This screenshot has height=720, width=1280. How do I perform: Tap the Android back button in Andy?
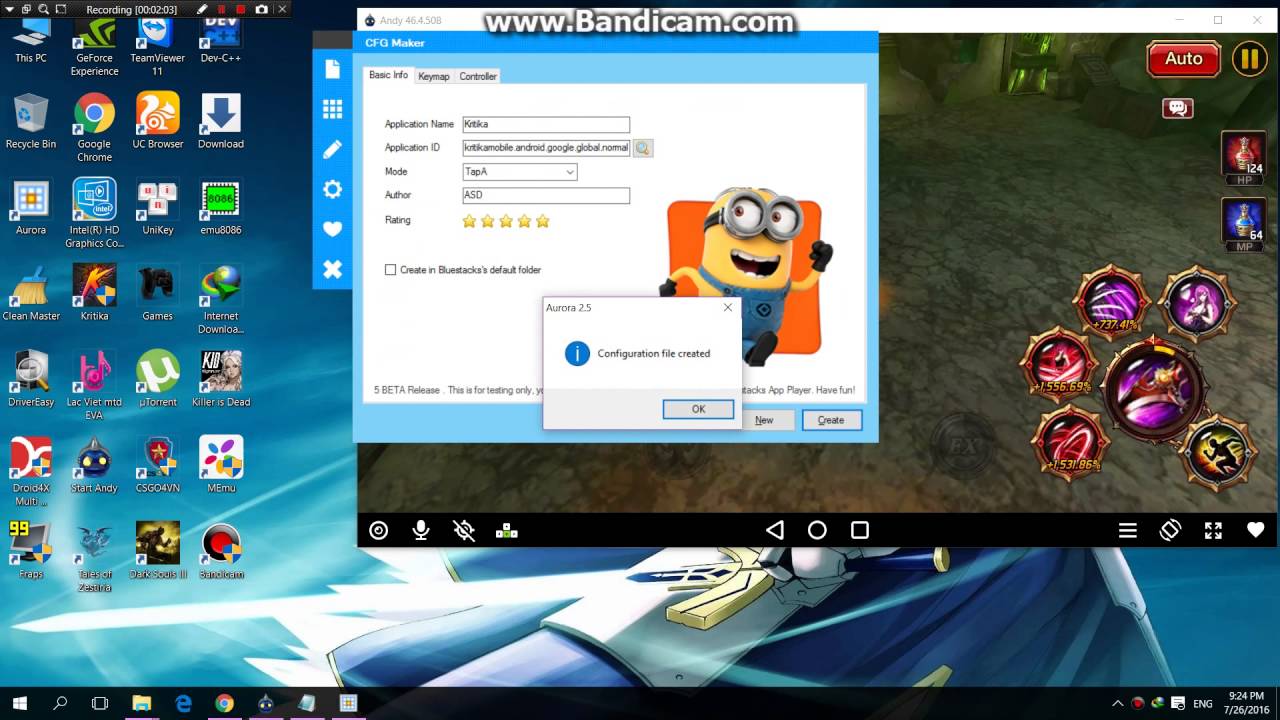click(x=774, y=530)
